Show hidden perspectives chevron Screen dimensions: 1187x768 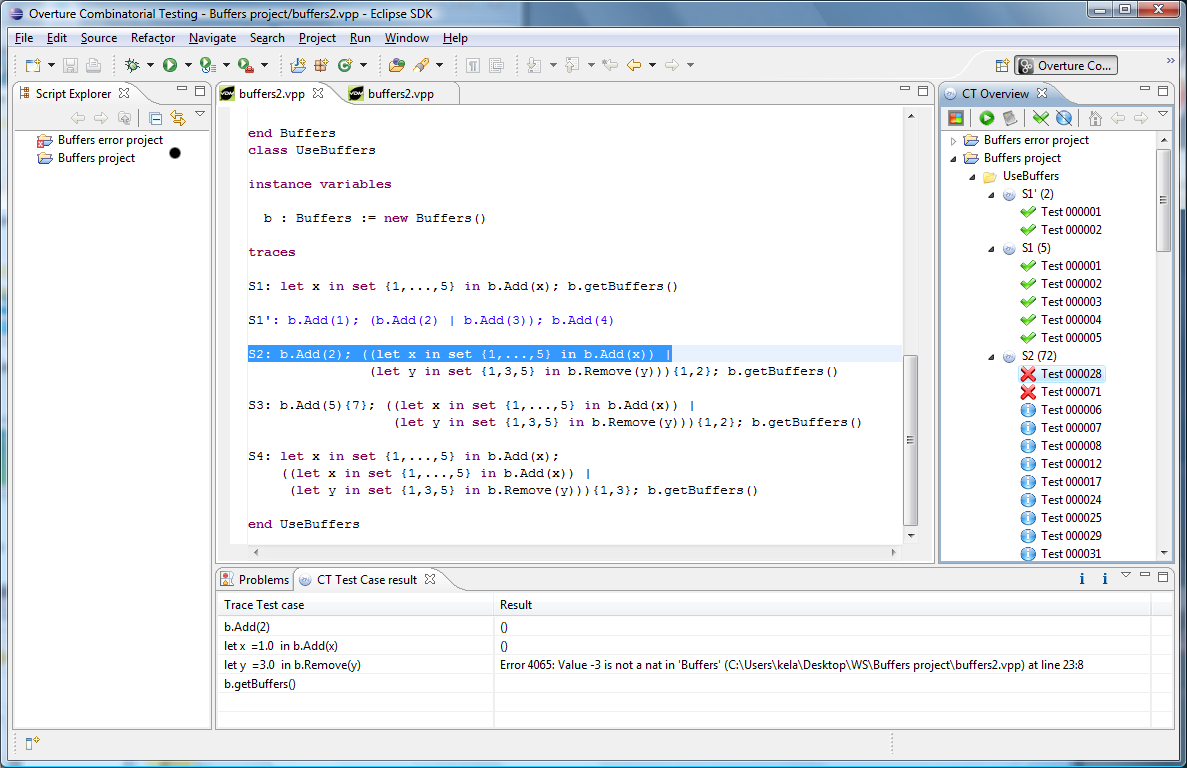(x=1170, y=61)
